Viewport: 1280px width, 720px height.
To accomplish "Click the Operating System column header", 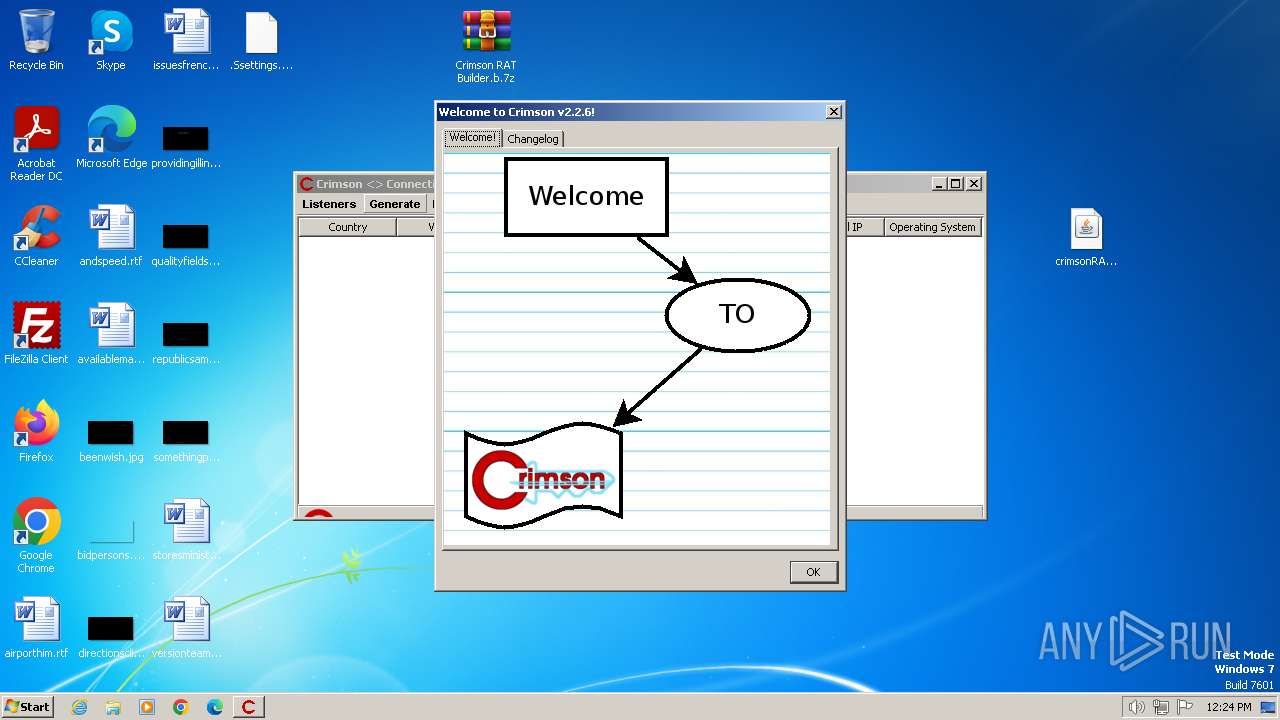I will pyautogui.click(x=932, y=227).
